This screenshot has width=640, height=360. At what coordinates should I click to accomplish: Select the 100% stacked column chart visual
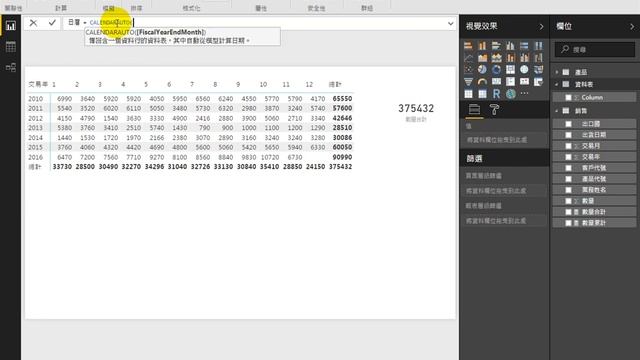coord(538,46)
